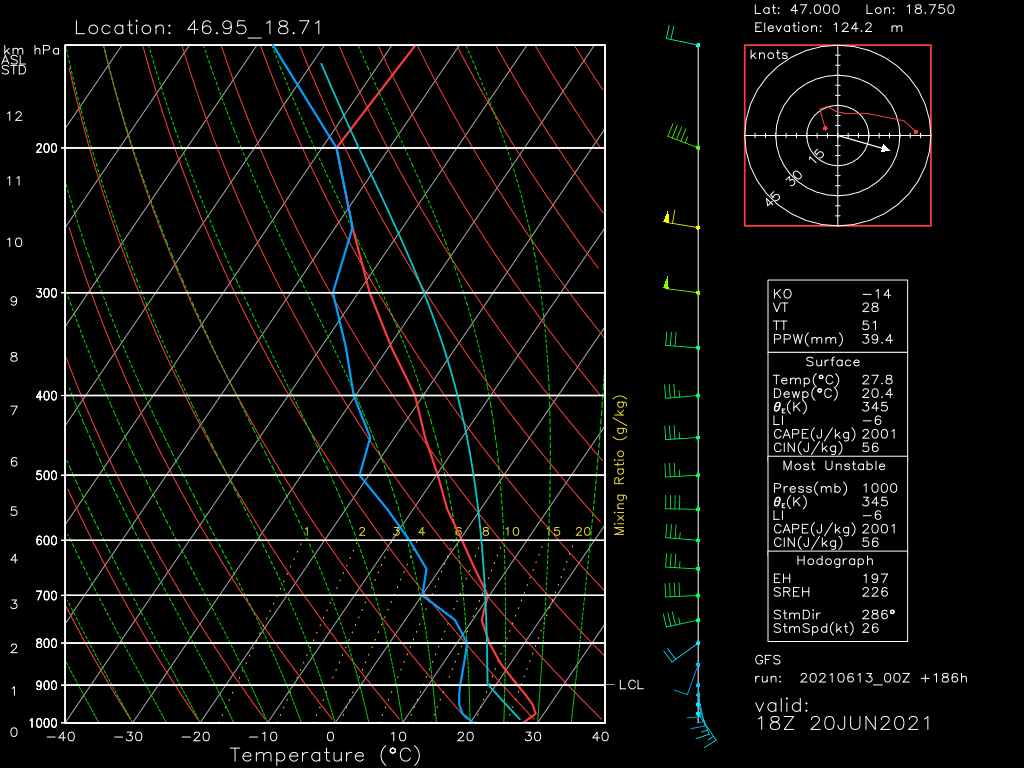1024x768 pixels.
Task: Select the LCL level marker
Action: pyautogui.click(x=631, y=685)
